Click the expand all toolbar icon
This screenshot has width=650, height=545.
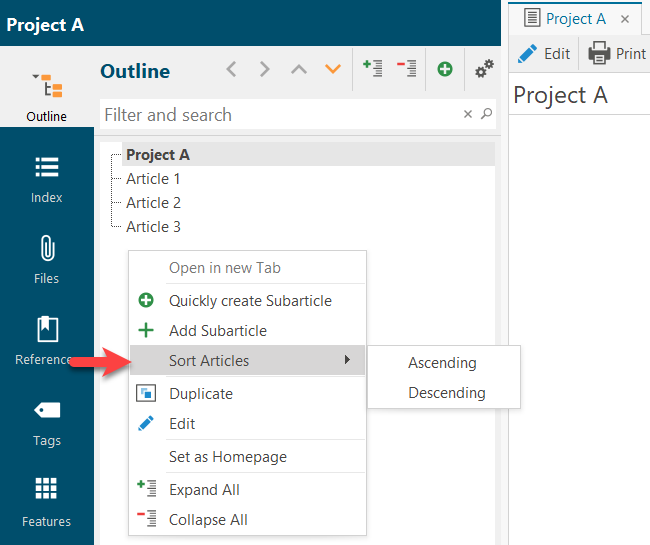(373, 69)
